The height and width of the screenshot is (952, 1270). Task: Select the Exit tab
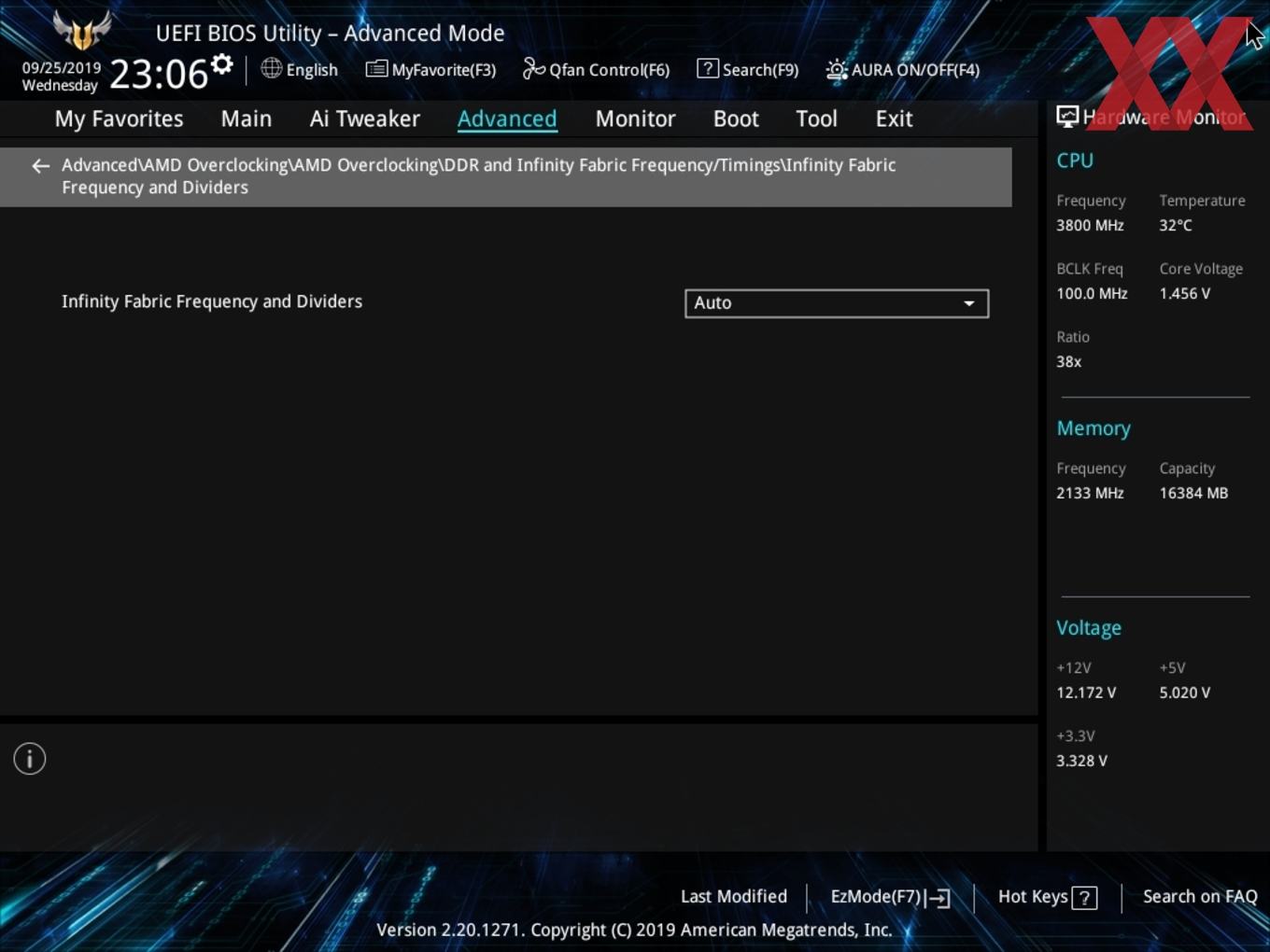(x=894, y=119)
